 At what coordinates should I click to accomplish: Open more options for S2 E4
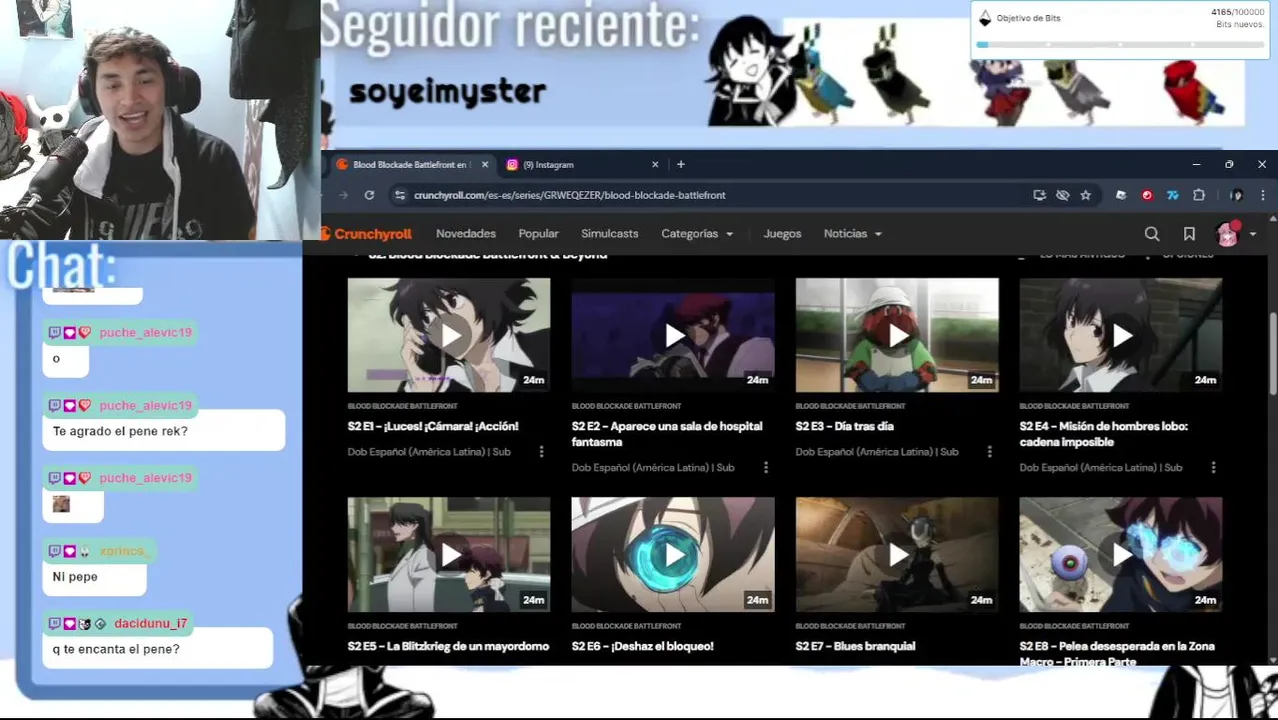coord(1214,468)
